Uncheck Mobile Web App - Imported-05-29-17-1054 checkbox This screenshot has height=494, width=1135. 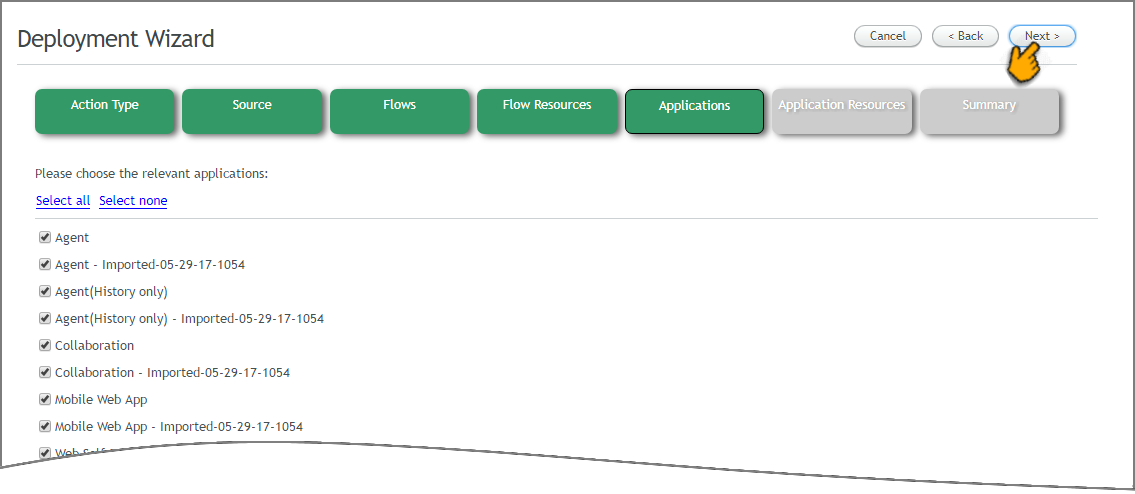(x=45, y=426)
